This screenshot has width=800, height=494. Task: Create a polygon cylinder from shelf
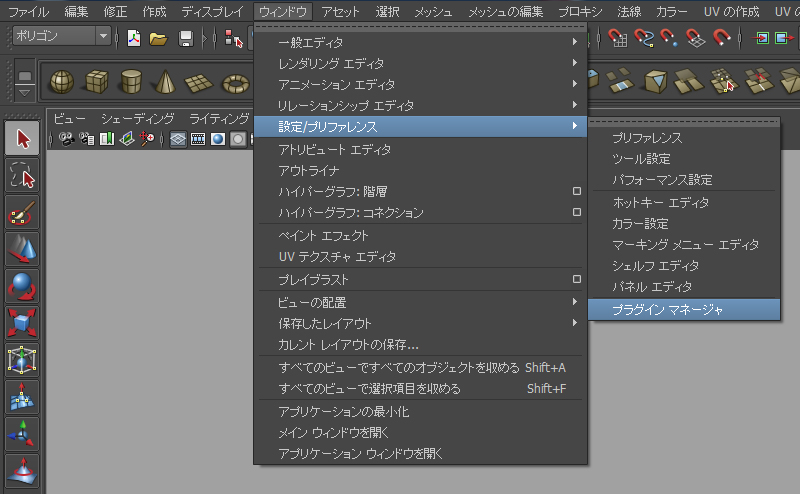[x=131, y=82]
